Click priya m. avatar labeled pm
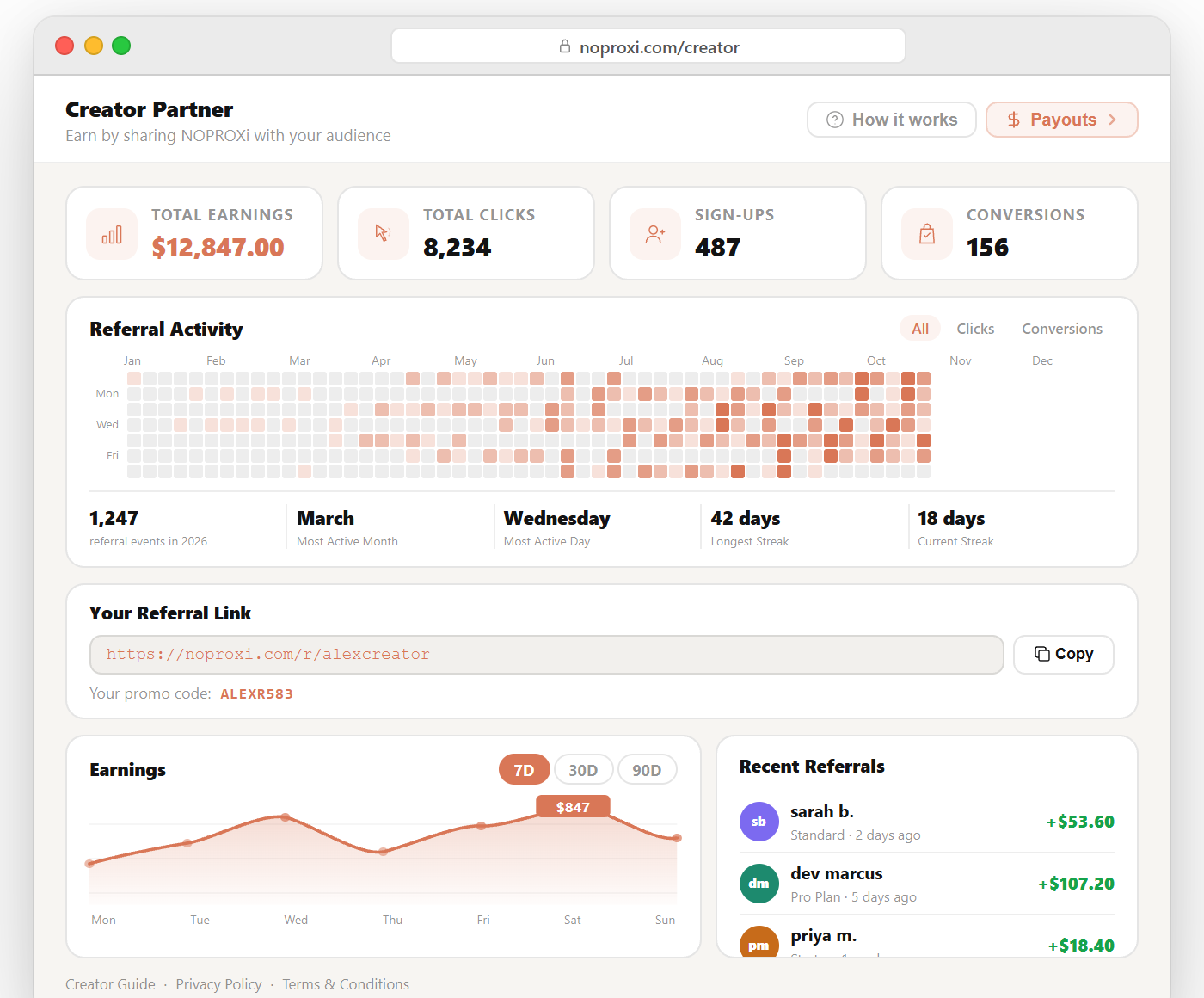 (x=759, y=942)
